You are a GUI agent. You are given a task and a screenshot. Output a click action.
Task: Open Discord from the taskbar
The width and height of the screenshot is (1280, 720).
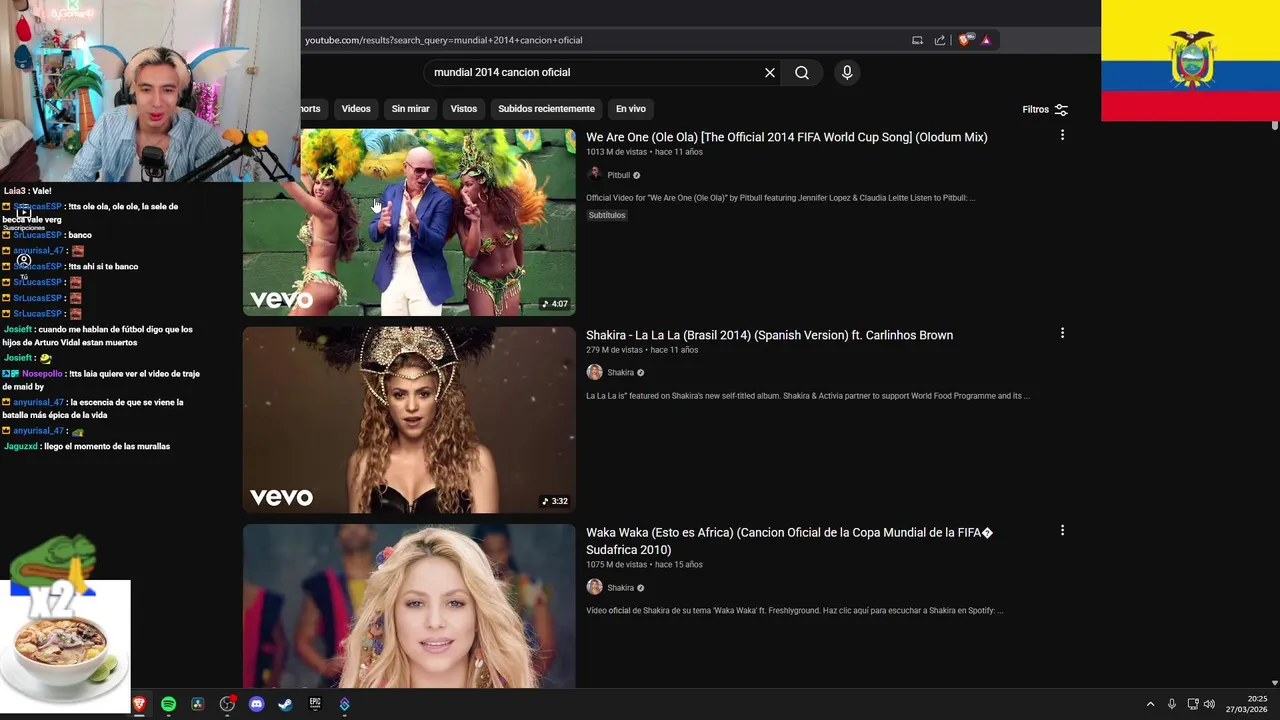click(x=256, y=704)
